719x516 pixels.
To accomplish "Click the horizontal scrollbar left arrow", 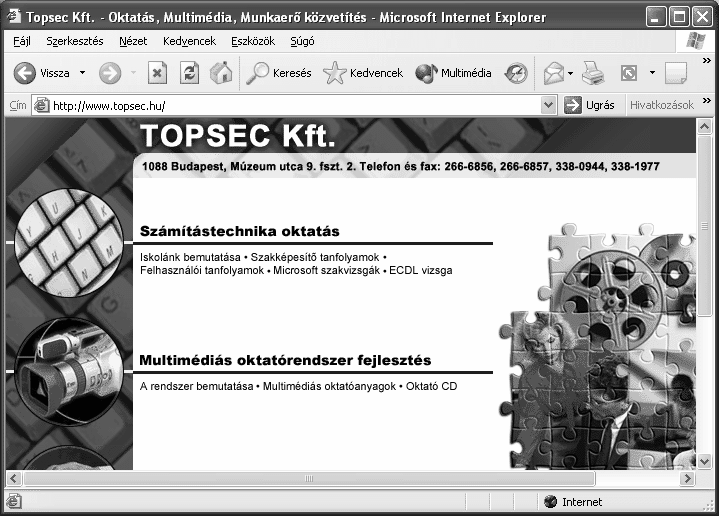I will pyautogui.click(x=14, y=478).
